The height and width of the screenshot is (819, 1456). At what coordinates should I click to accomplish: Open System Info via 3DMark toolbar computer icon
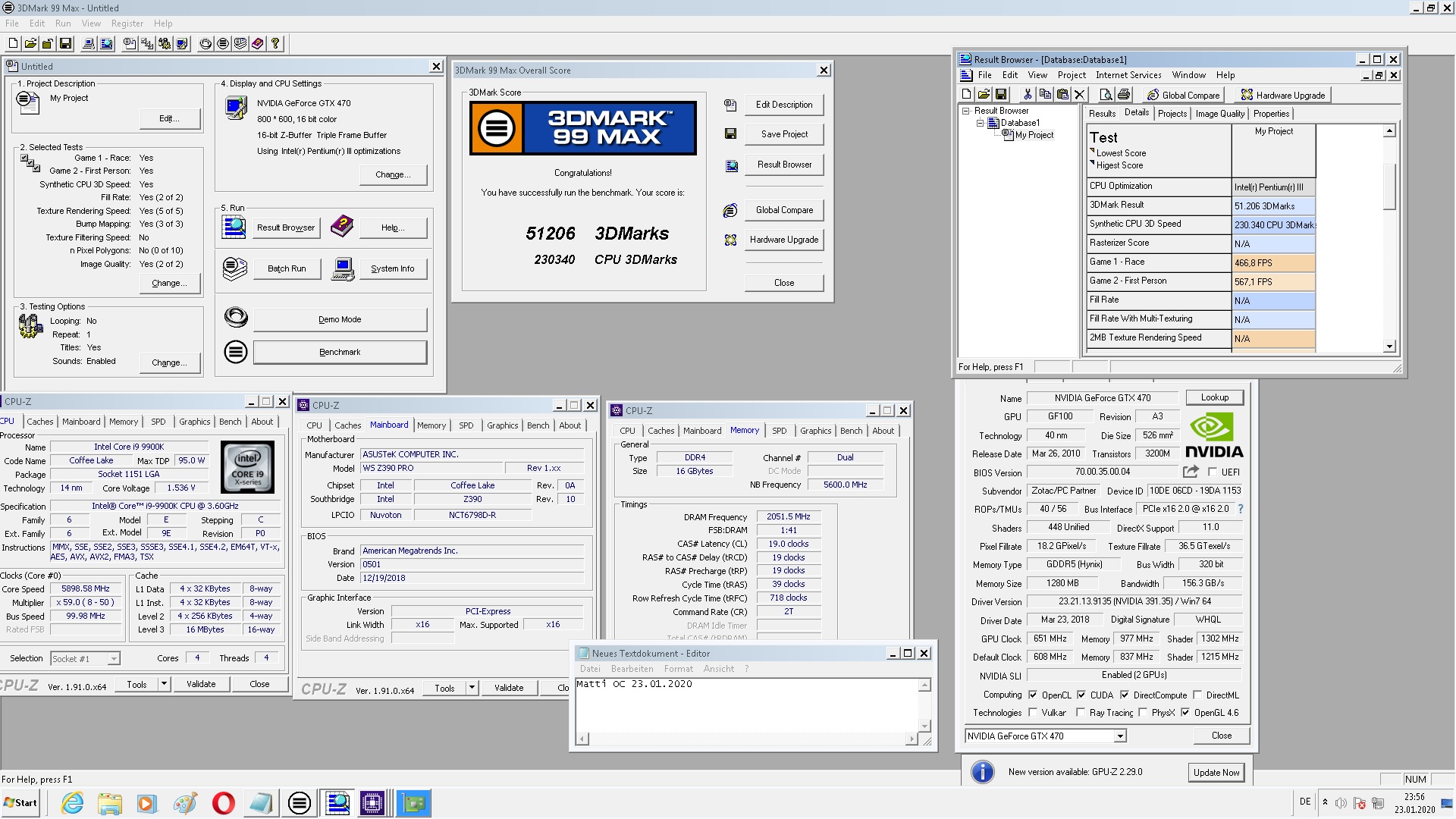[89, 44]
